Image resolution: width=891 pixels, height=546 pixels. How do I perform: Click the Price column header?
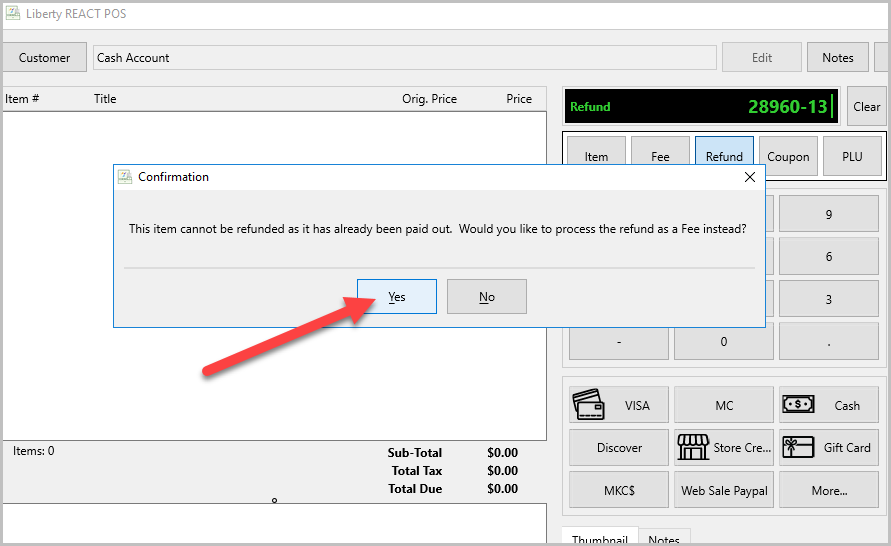(x=519, y=99)
